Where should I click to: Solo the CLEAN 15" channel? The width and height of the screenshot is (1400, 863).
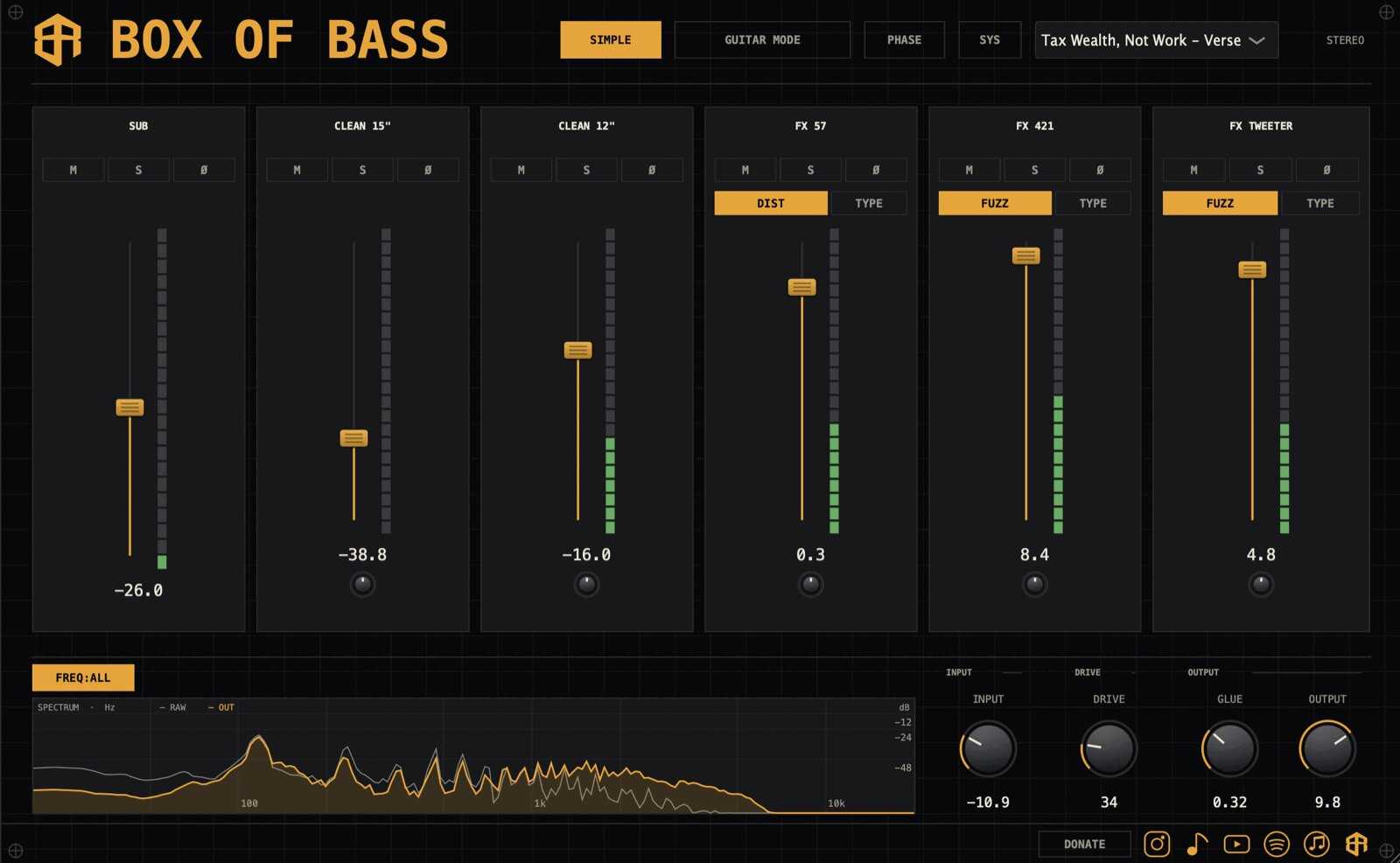362,170
